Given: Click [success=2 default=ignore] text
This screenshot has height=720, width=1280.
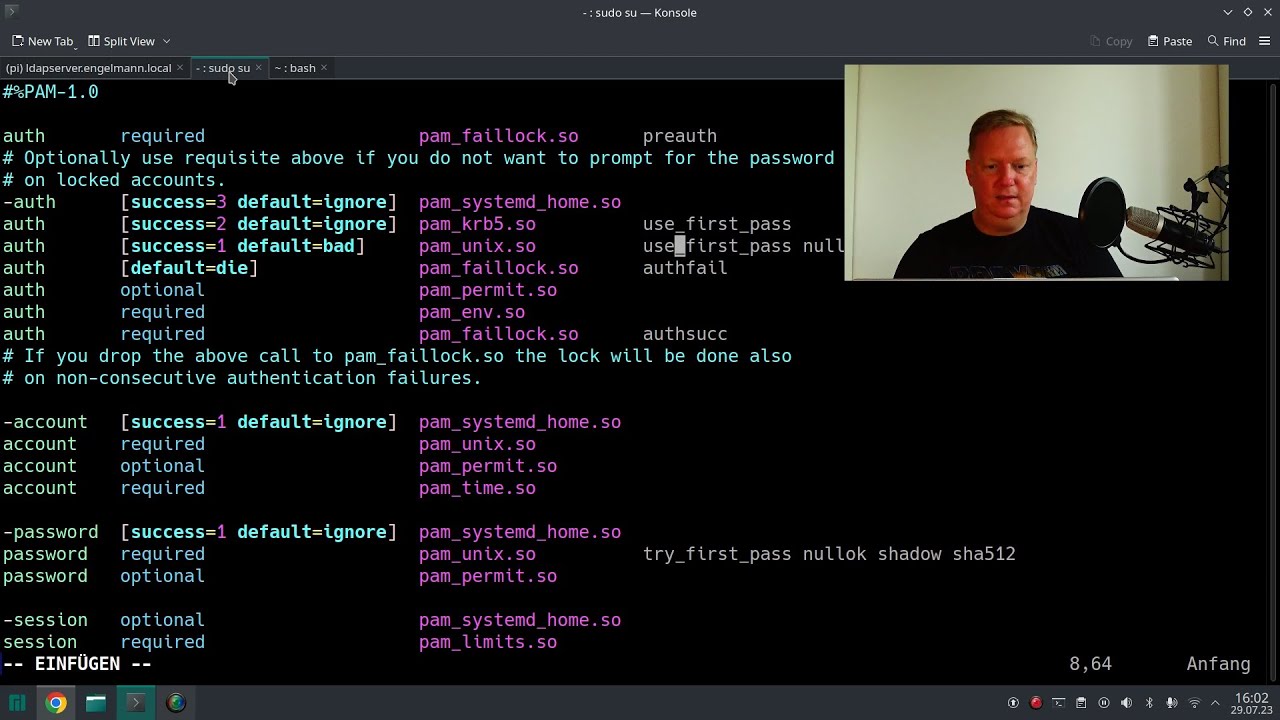Looking at the screenshot, I should [x=258, y=224].
